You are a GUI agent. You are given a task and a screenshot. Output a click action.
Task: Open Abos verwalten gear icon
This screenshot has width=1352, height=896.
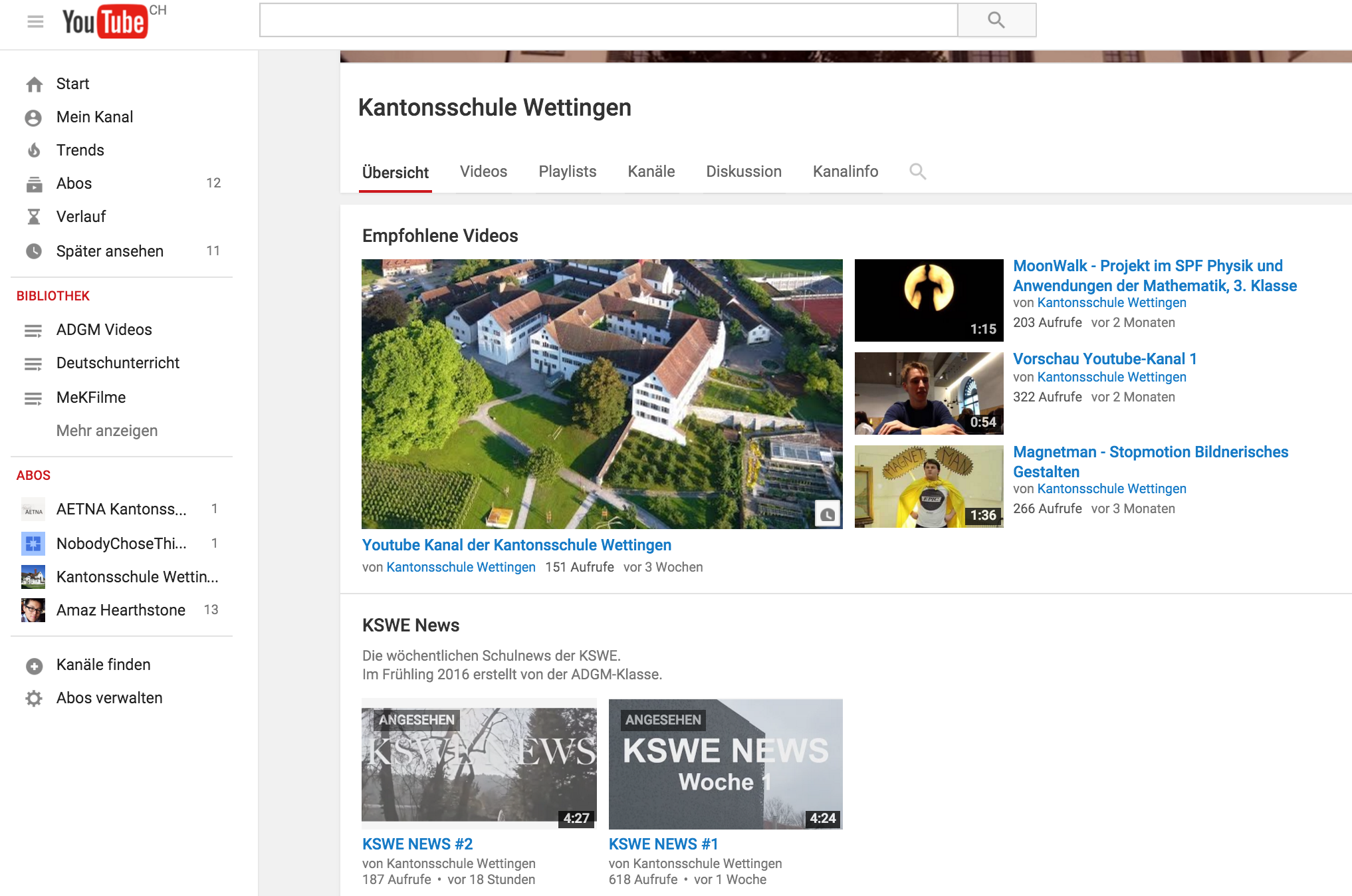click(x=34, y=698)
